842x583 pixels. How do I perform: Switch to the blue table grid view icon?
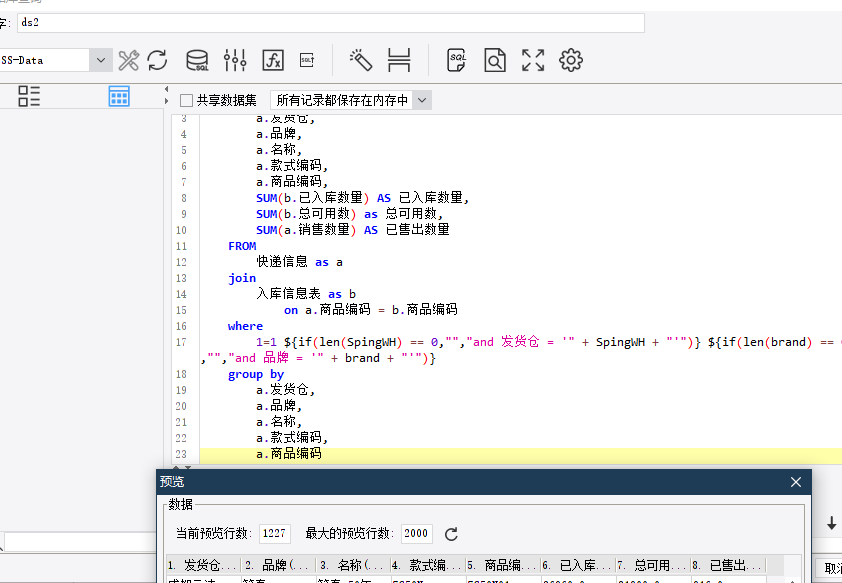119,96
